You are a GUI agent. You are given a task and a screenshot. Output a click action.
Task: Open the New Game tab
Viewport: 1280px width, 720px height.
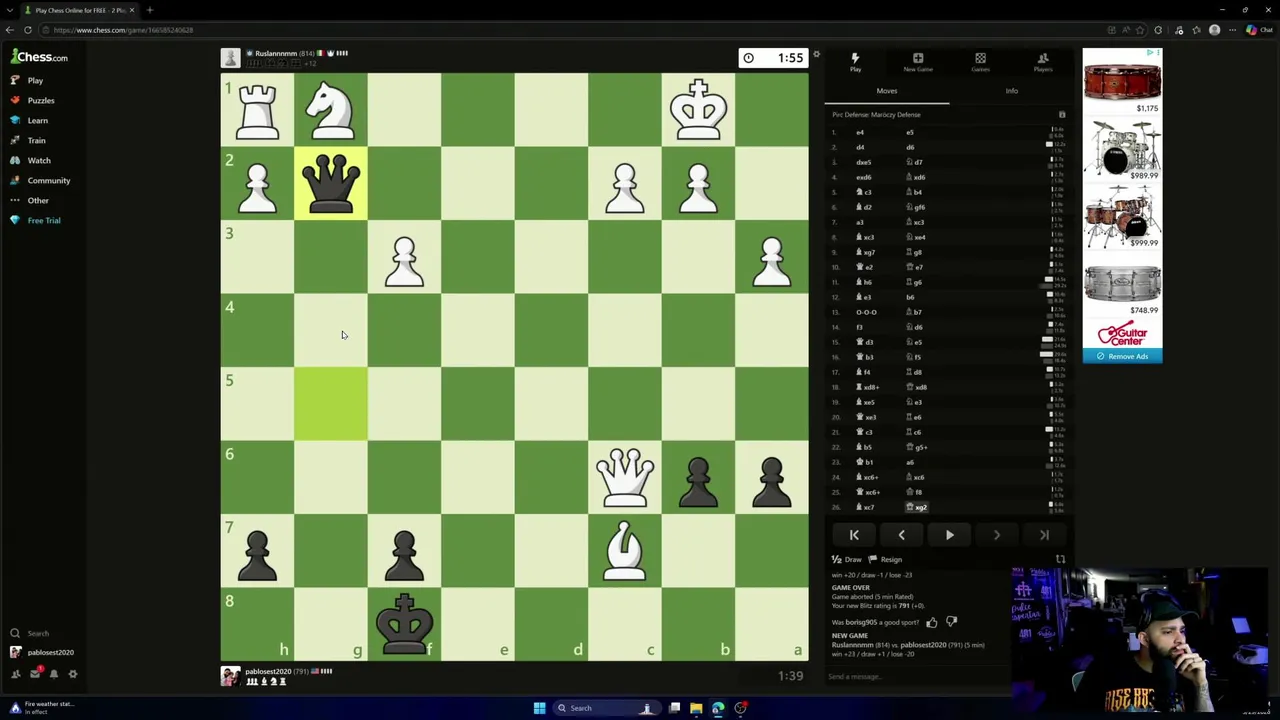918,62
